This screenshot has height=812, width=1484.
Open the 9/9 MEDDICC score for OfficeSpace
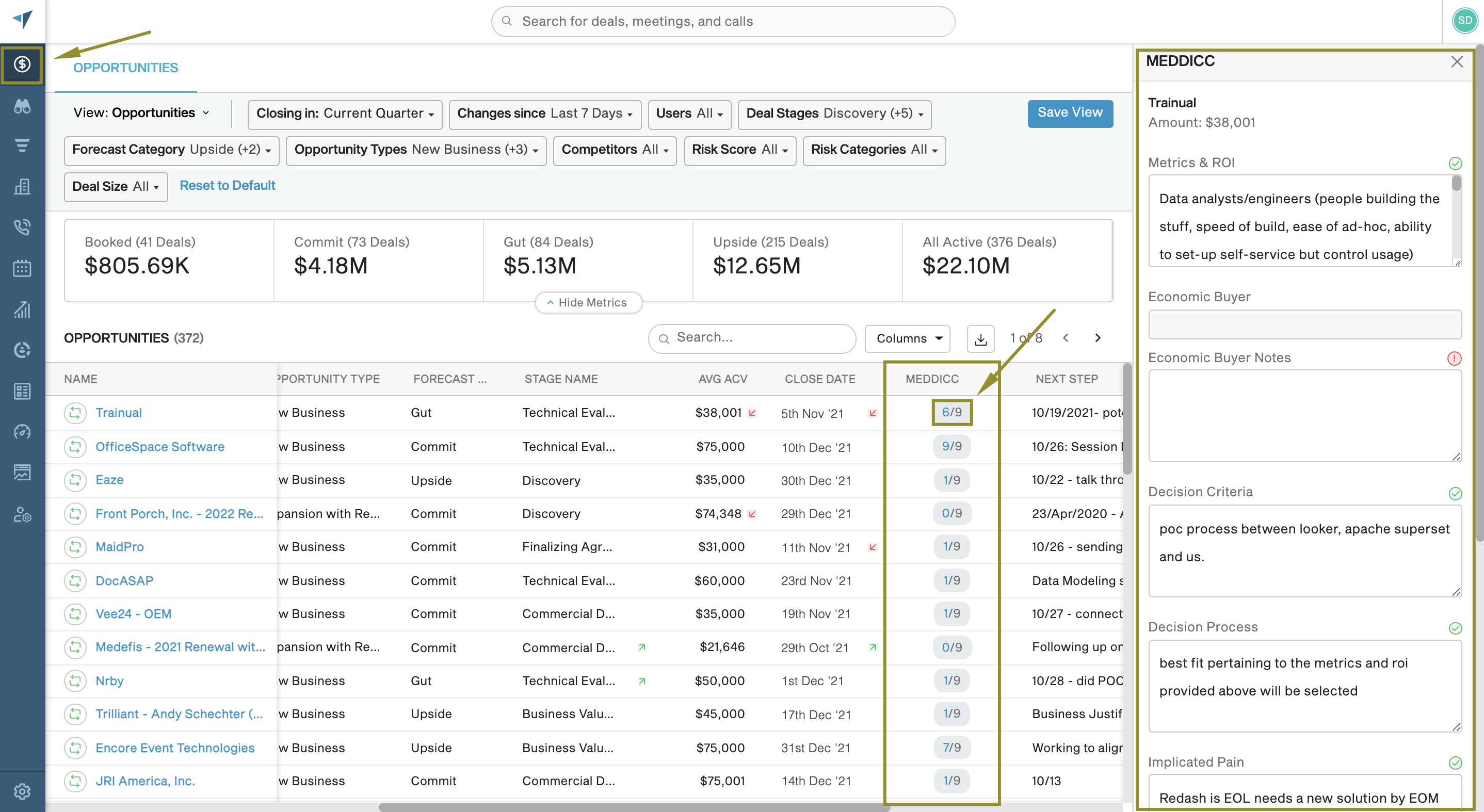tap(951, 446)
